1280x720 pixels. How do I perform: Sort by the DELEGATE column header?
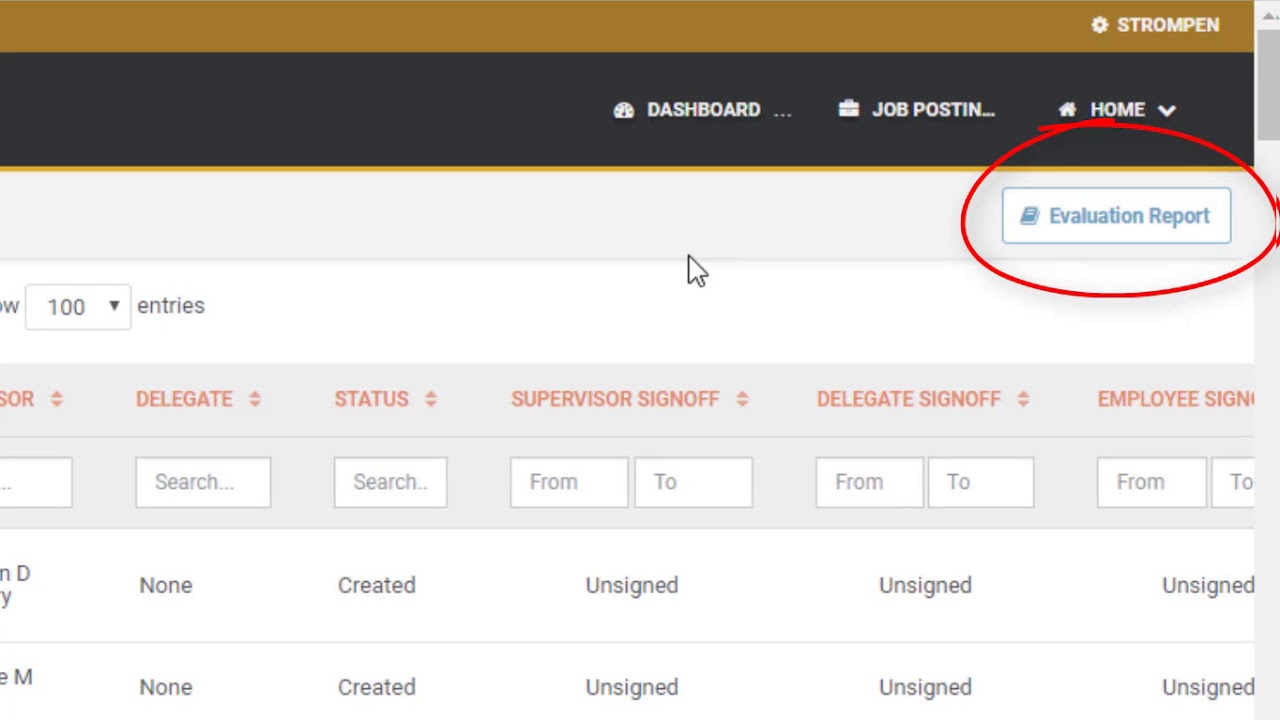coord(184,399)
